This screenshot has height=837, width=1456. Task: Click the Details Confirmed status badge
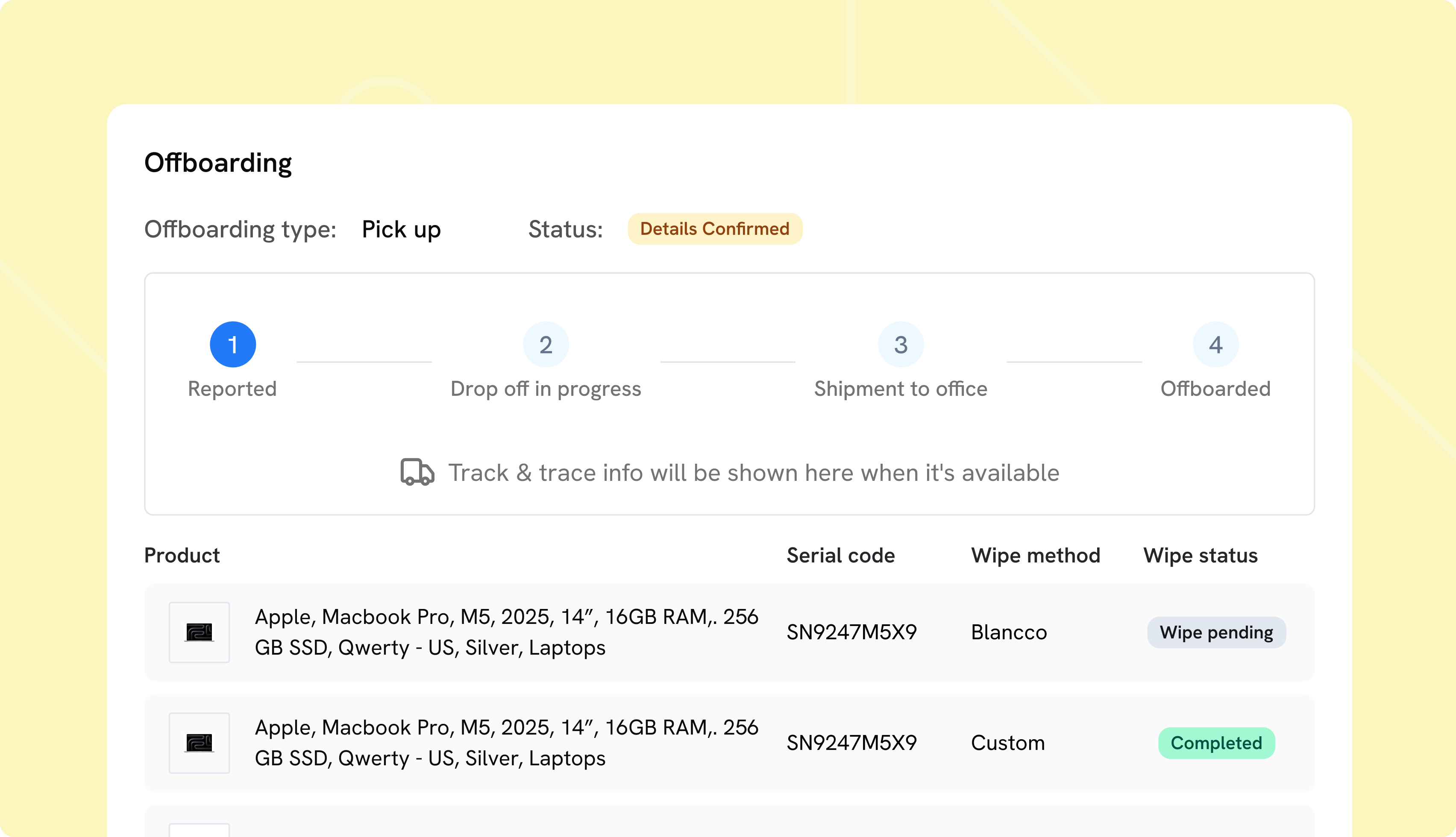tap(715, 229)
